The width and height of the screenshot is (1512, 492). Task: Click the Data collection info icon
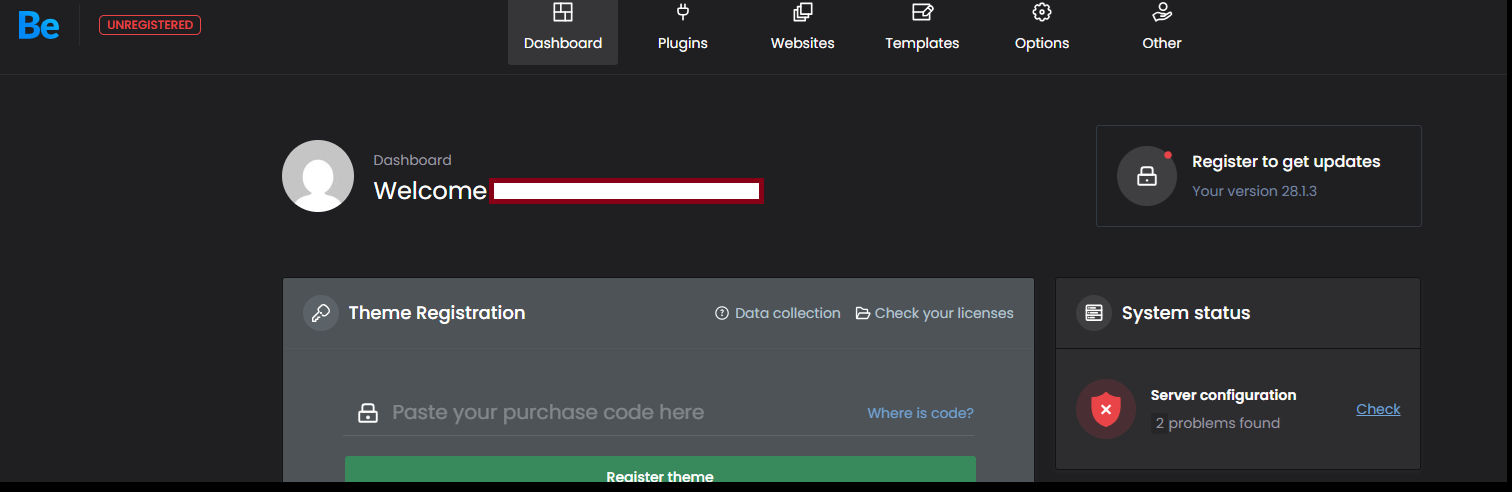(x=722, y=313)
